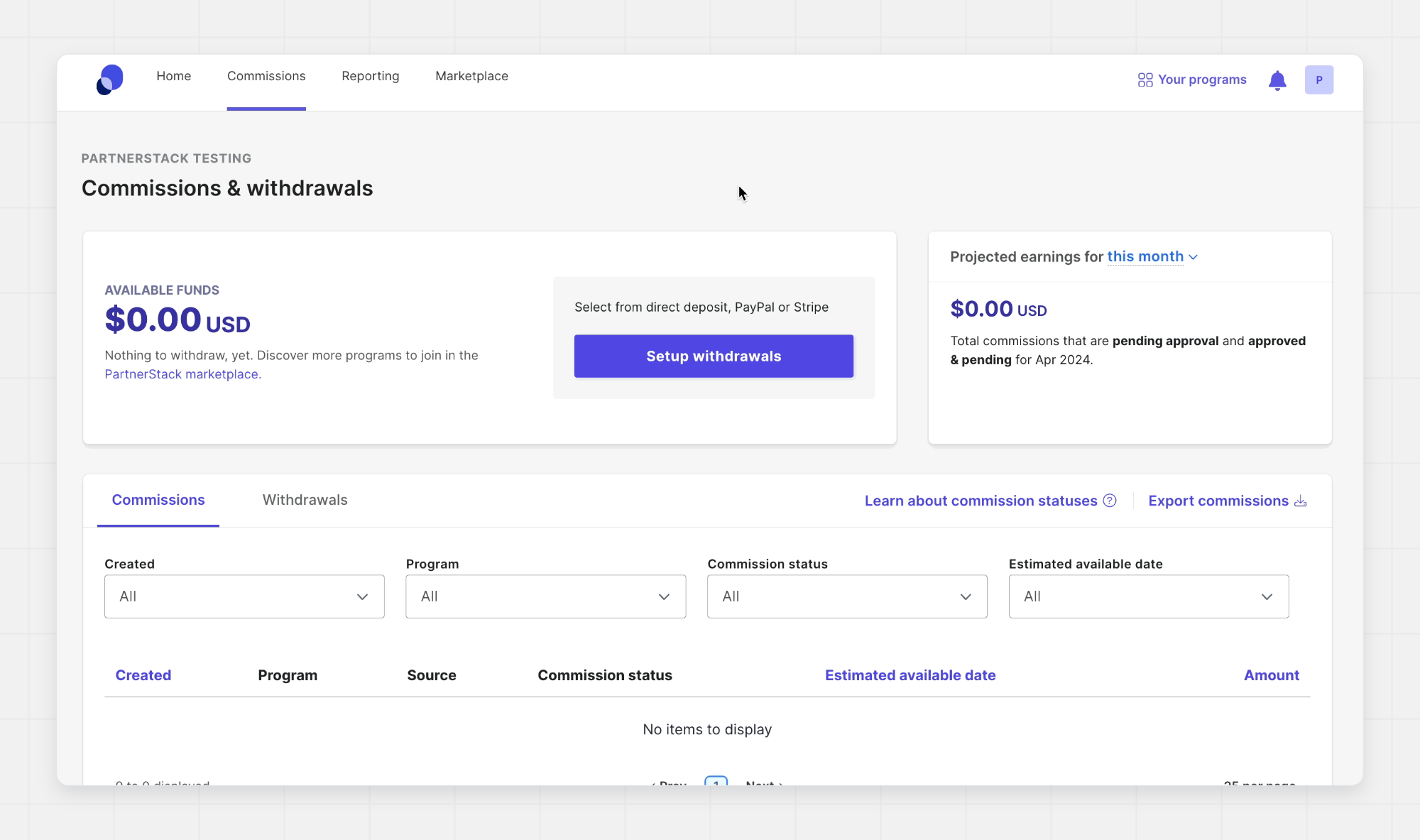
Task: Open the Program filter dropdown
Action: click(546, 596)
